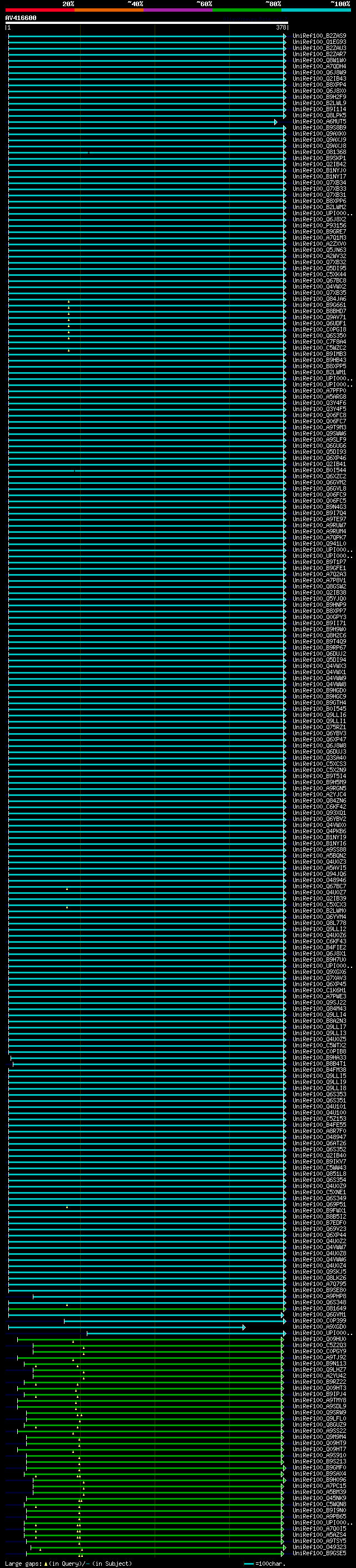Select the UniRef100_Q67BC7 label
This screenshot has width=356, height=1568.
pos(319,886)
